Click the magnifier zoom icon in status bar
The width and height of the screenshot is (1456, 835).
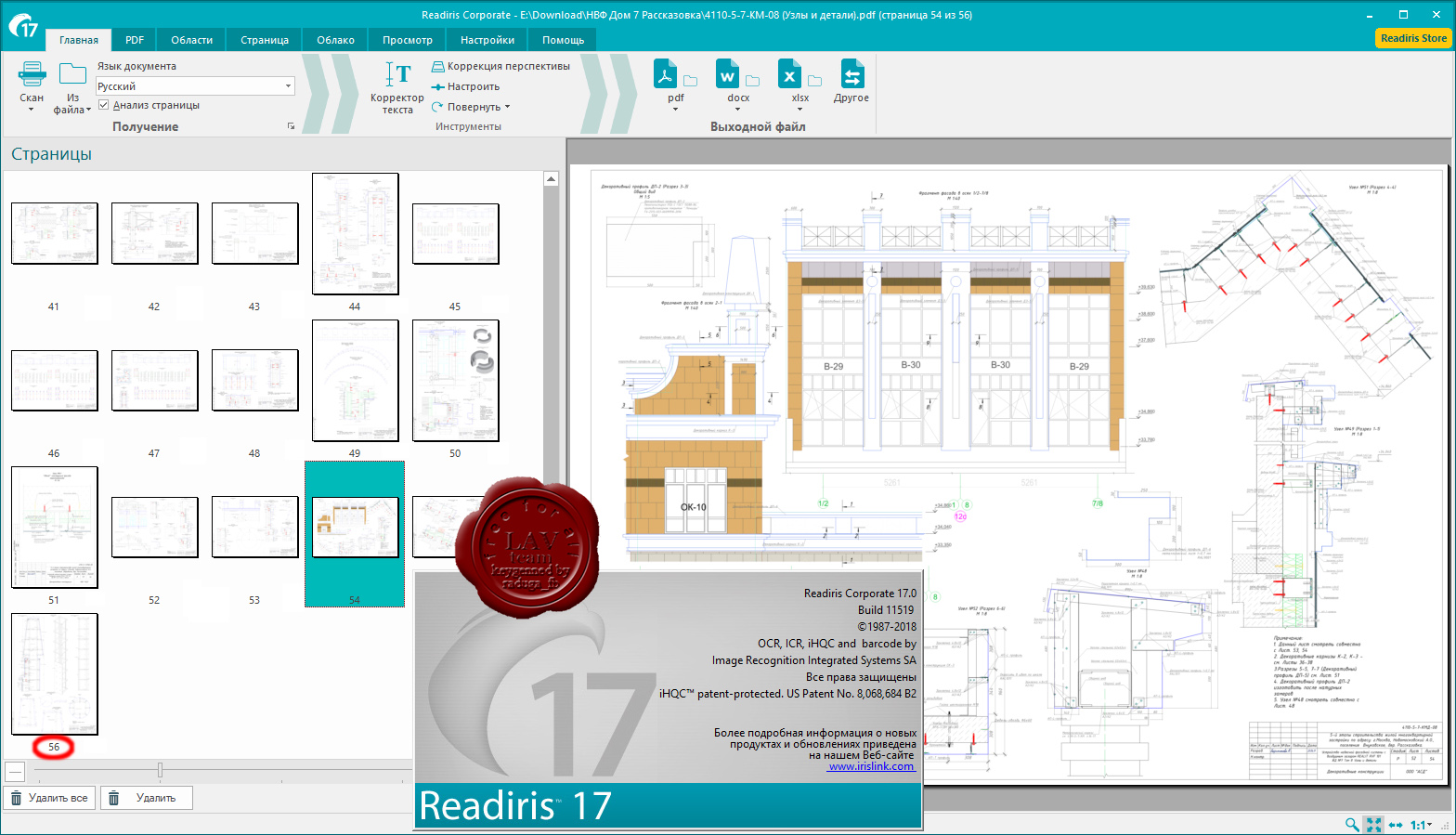point(1352,825)
